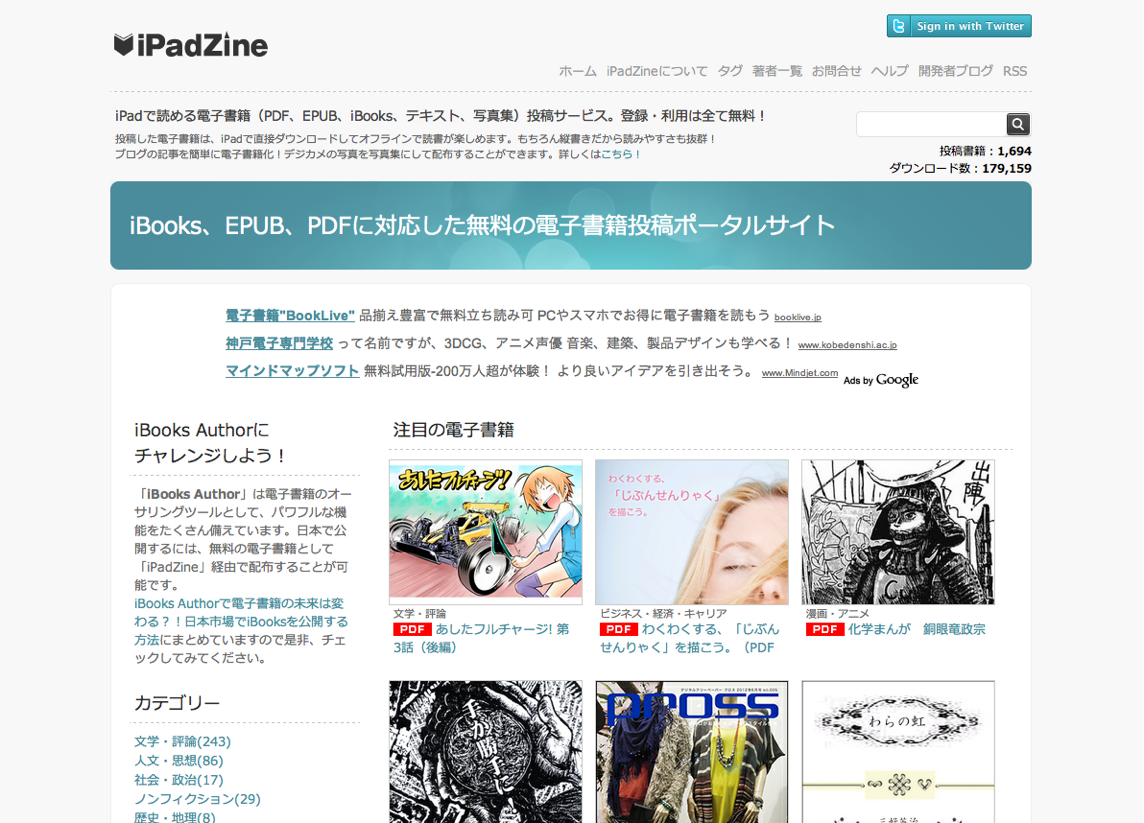
Task: Open 化学まんが 銅眼竜政宗 title link
Action: point(916,629)
